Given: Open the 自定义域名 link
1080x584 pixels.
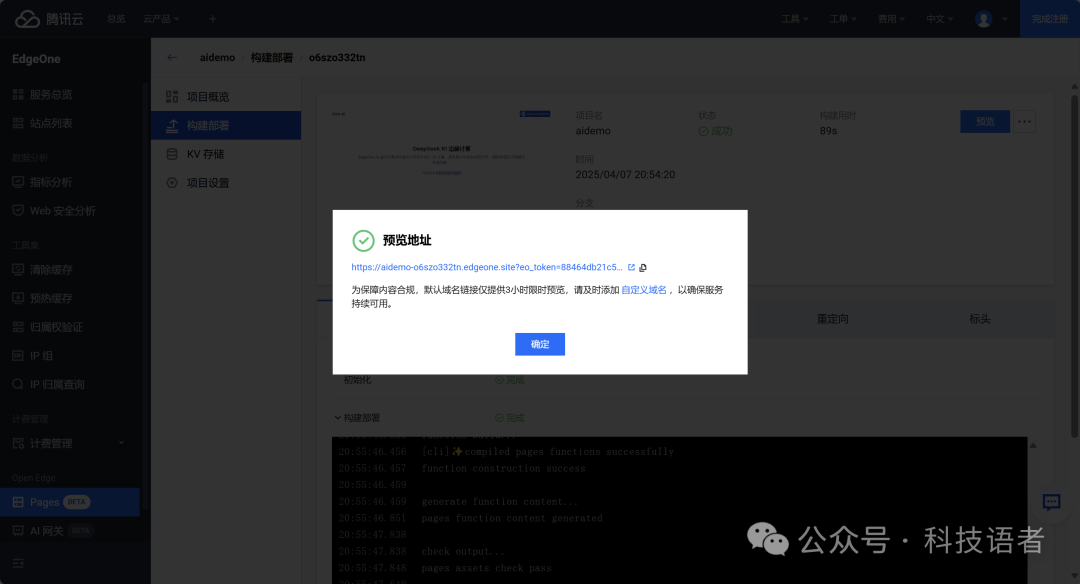Looking at the screenshot, I should [643, 290].
